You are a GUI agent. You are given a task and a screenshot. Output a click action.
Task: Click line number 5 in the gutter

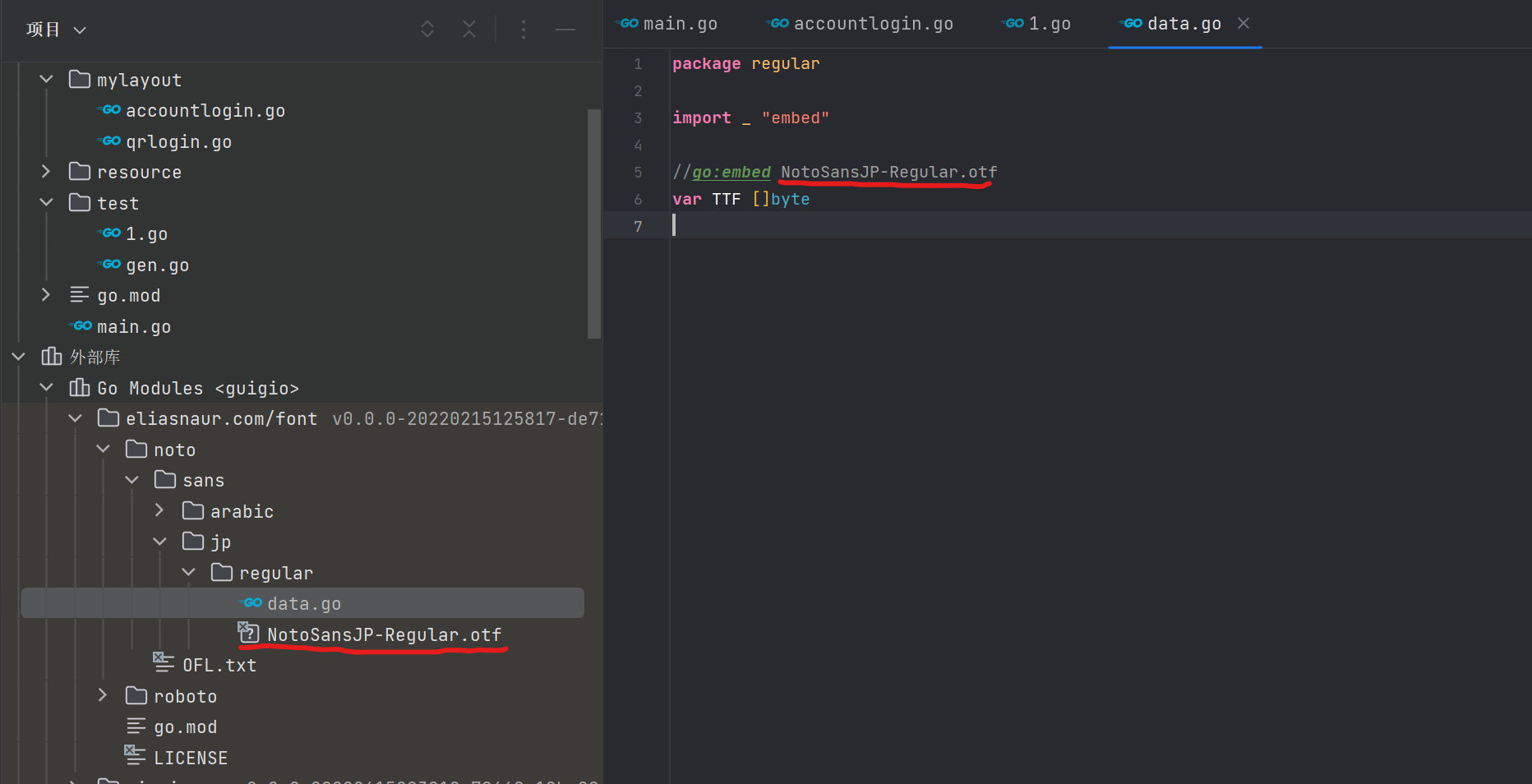coord(638,172)
